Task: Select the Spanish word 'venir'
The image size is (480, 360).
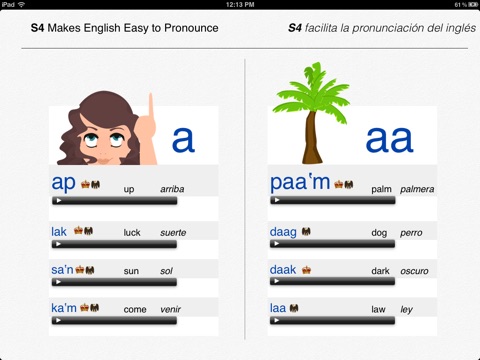Action: click(170, 310)
